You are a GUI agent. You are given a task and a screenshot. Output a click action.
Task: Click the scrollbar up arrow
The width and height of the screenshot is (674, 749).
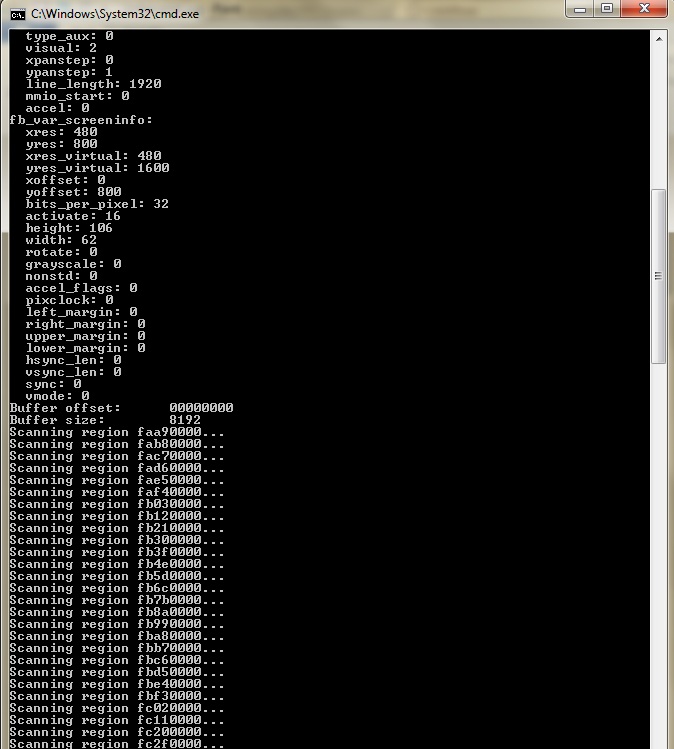click(659, 39)
